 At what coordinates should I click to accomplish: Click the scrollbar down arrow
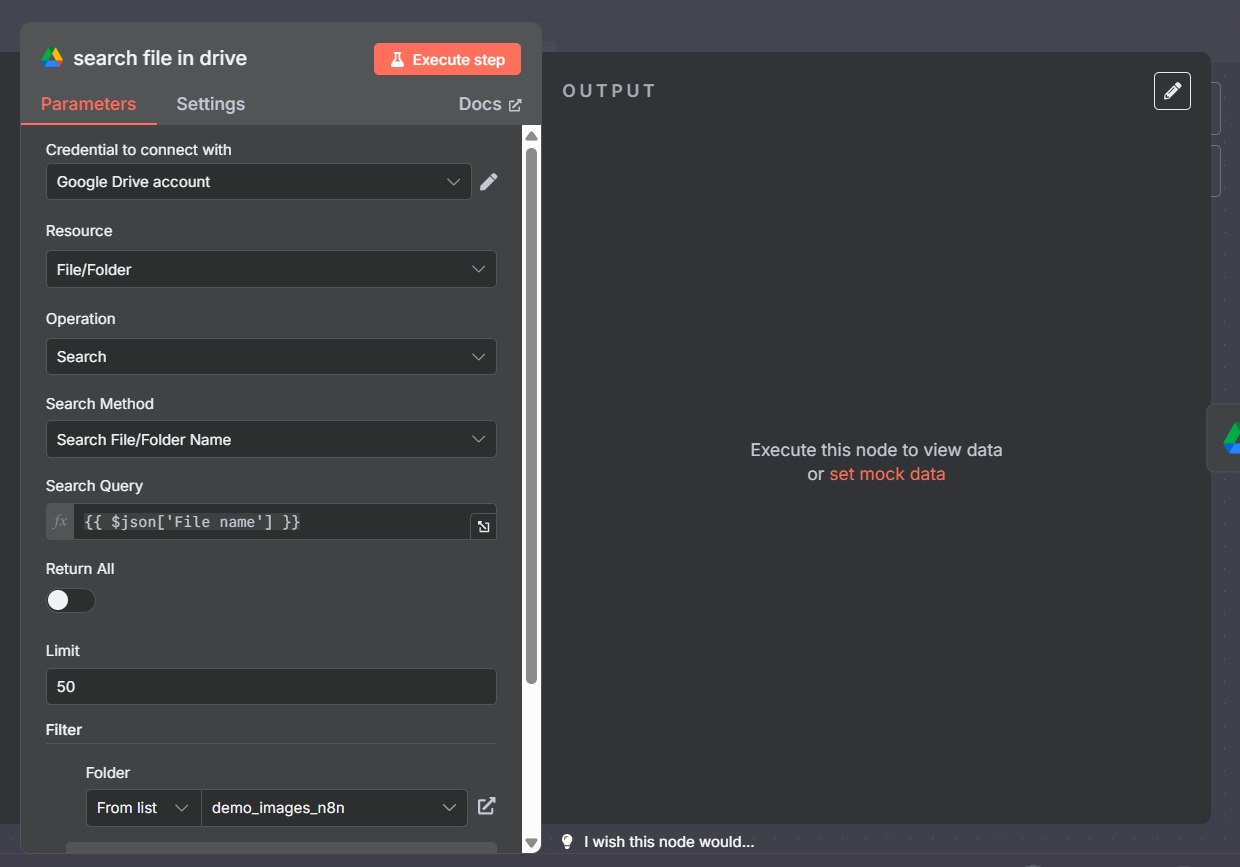[532, 843]
